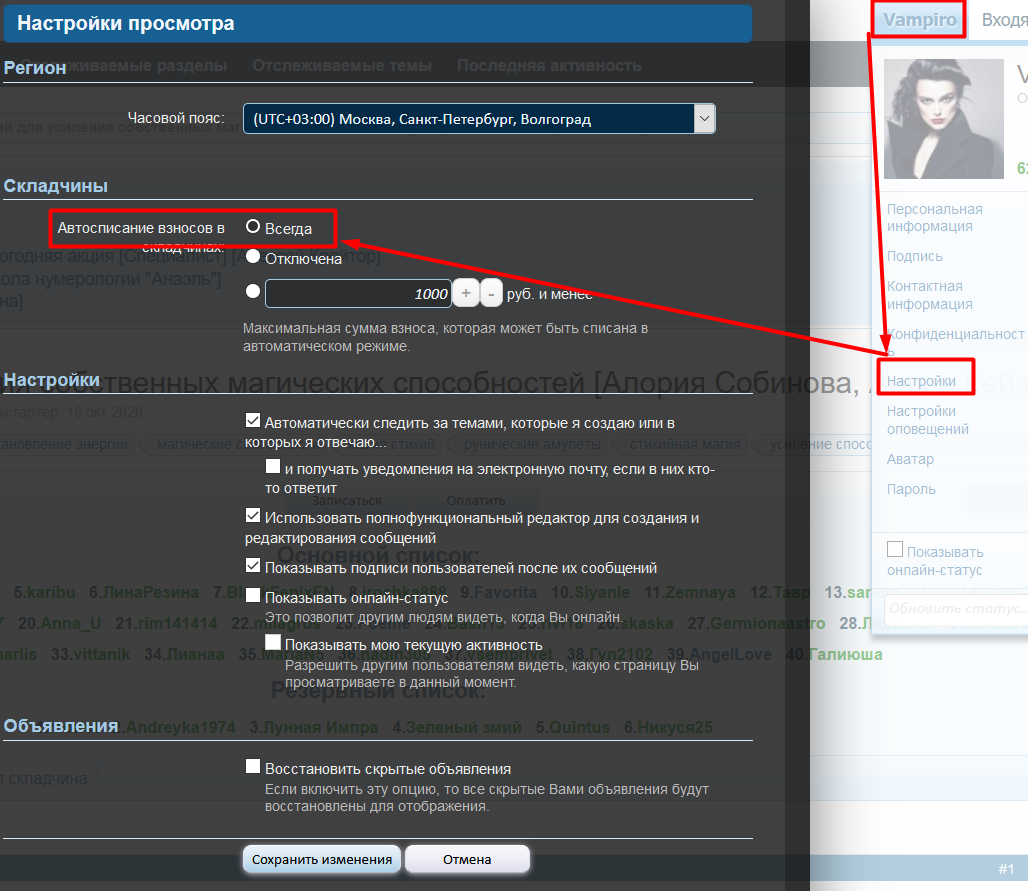The image size is (1028, 891).
Task: Enable "Показывать онлайн-статус" in the settings form
Action: tap(253, 596)
